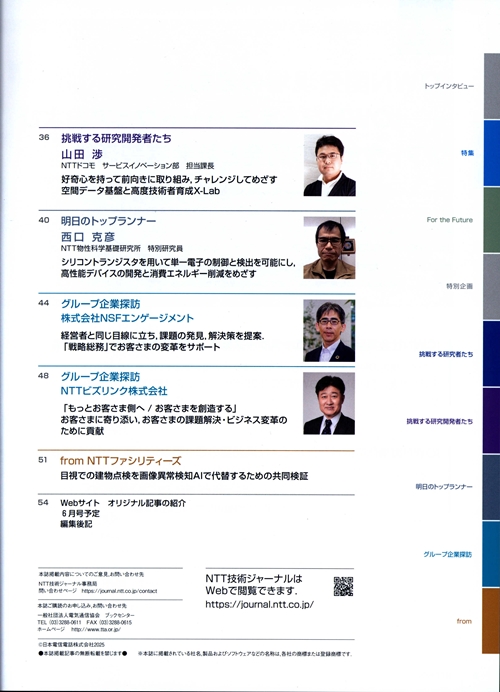This screenshot has height=692, width=500.
Task: Open the from NTTファシリティーズ heading
Action: pyautogui.click(x=120, y=461)
